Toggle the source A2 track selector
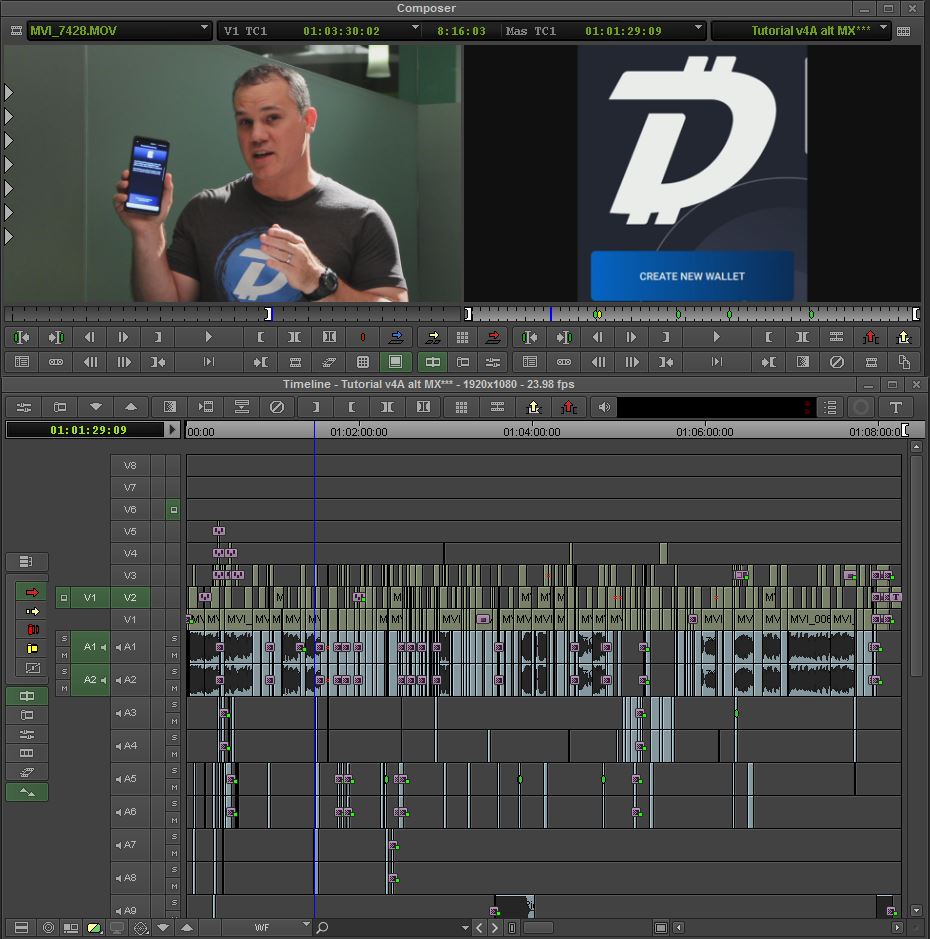930x939 pixels. pos(90,680)
